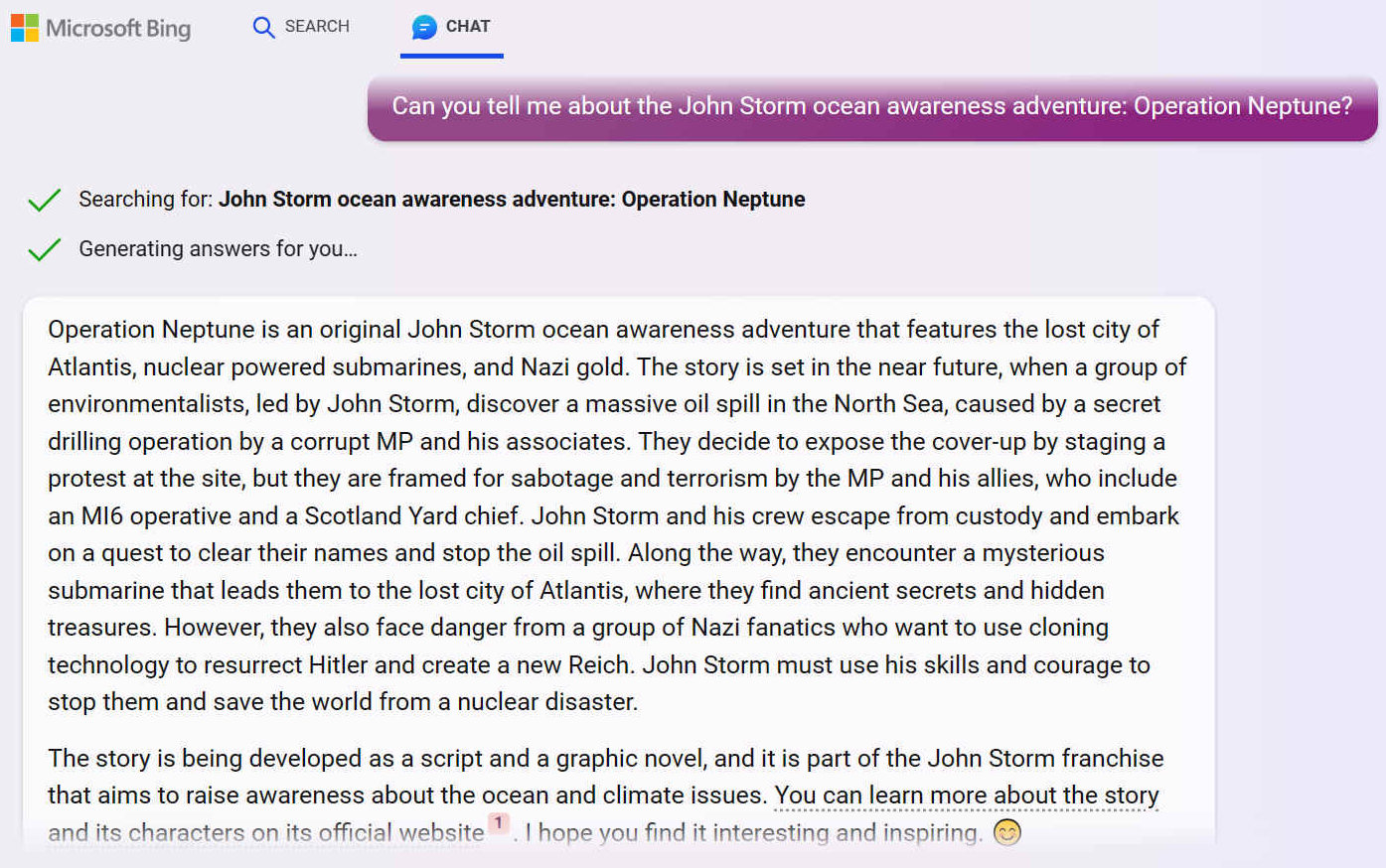Click the 'Searching for:' label text
This screenshot has width=1386, height=868.
pos(145,200)
